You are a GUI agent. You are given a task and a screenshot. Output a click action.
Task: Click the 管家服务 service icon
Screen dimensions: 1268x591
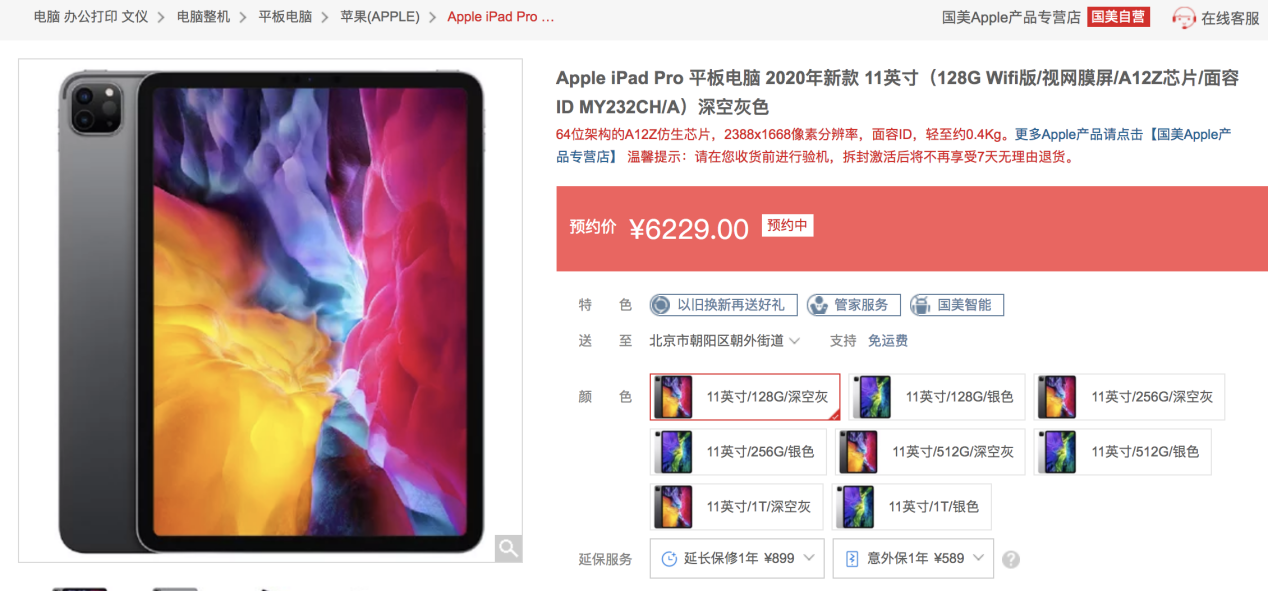click(x=818, y=305)
